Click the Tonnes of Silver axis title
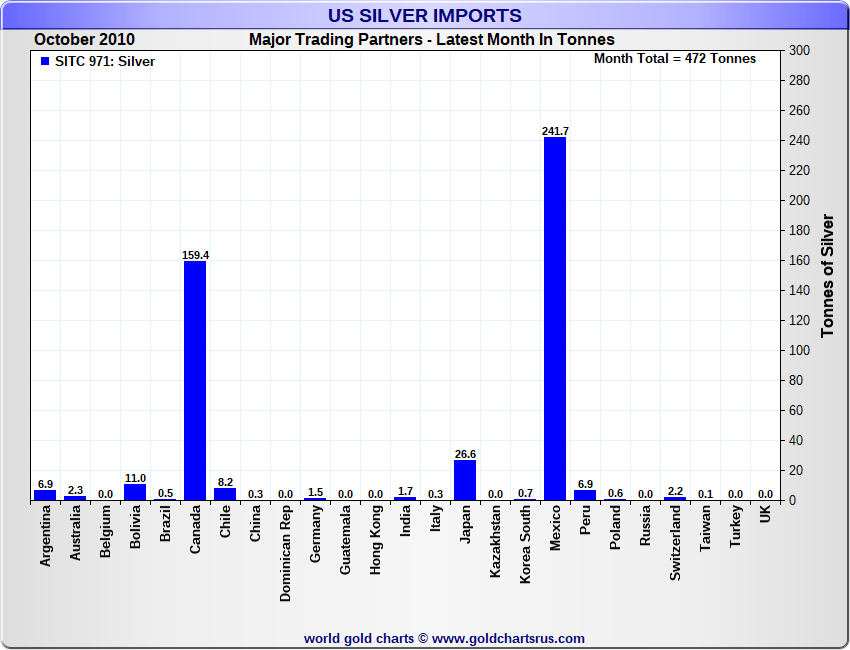 coord(827,275)
